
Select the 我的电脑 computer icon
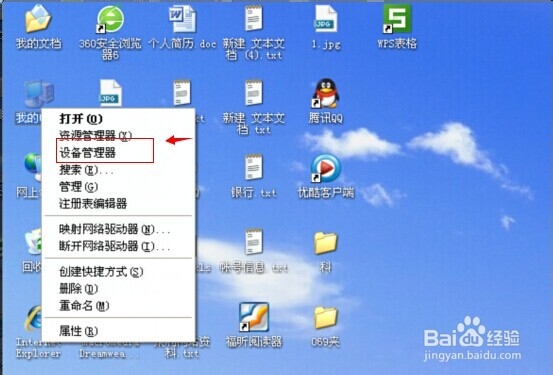(x=38, y=94)
